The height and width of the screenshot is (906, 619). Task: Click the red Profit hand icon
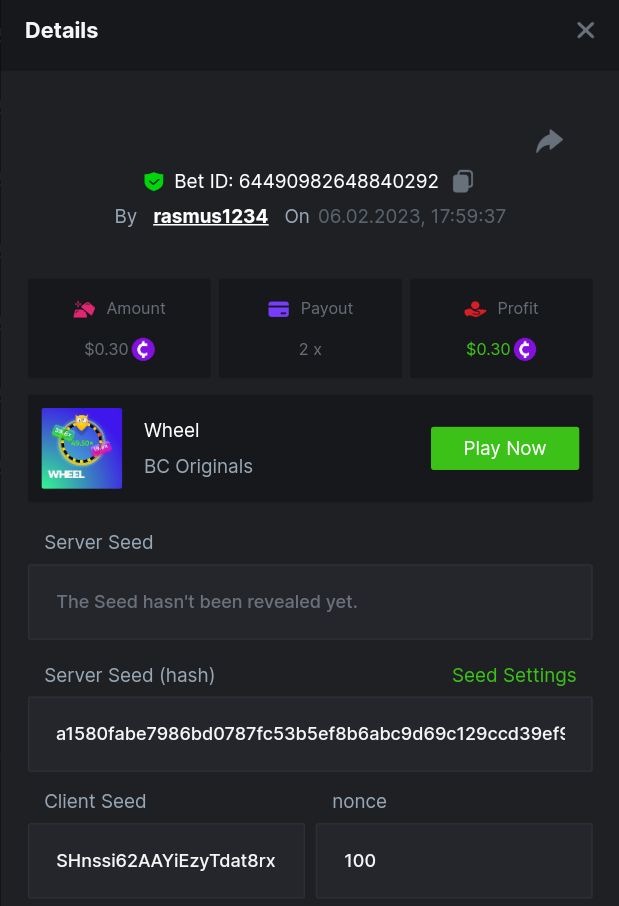pos(475,309)
